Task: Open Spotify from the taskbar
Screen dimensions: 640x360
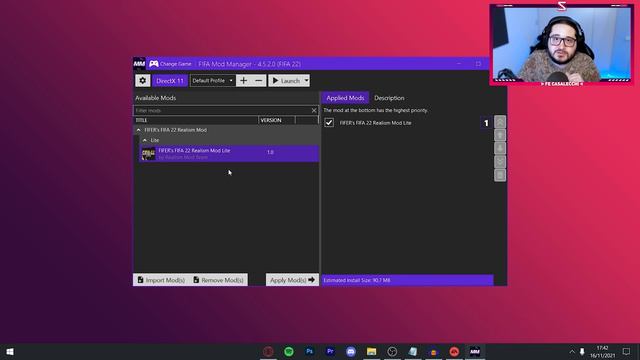Action: pos(289,351)
